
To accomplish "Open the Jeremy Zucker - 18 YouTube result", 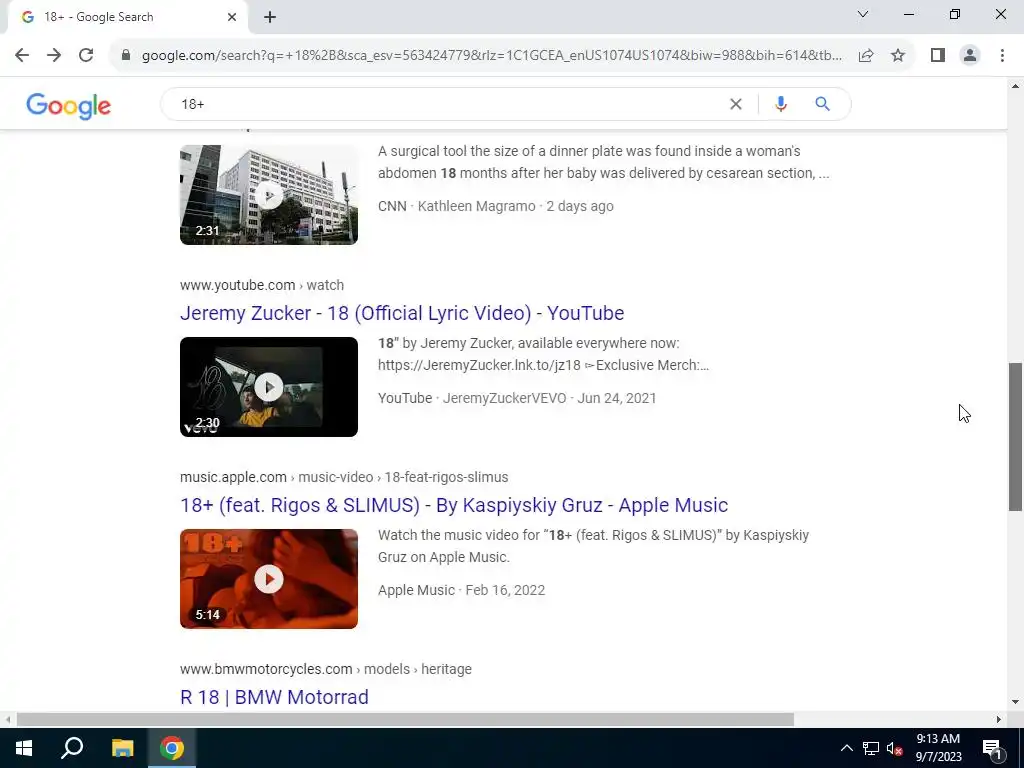I will click(402, 313).
